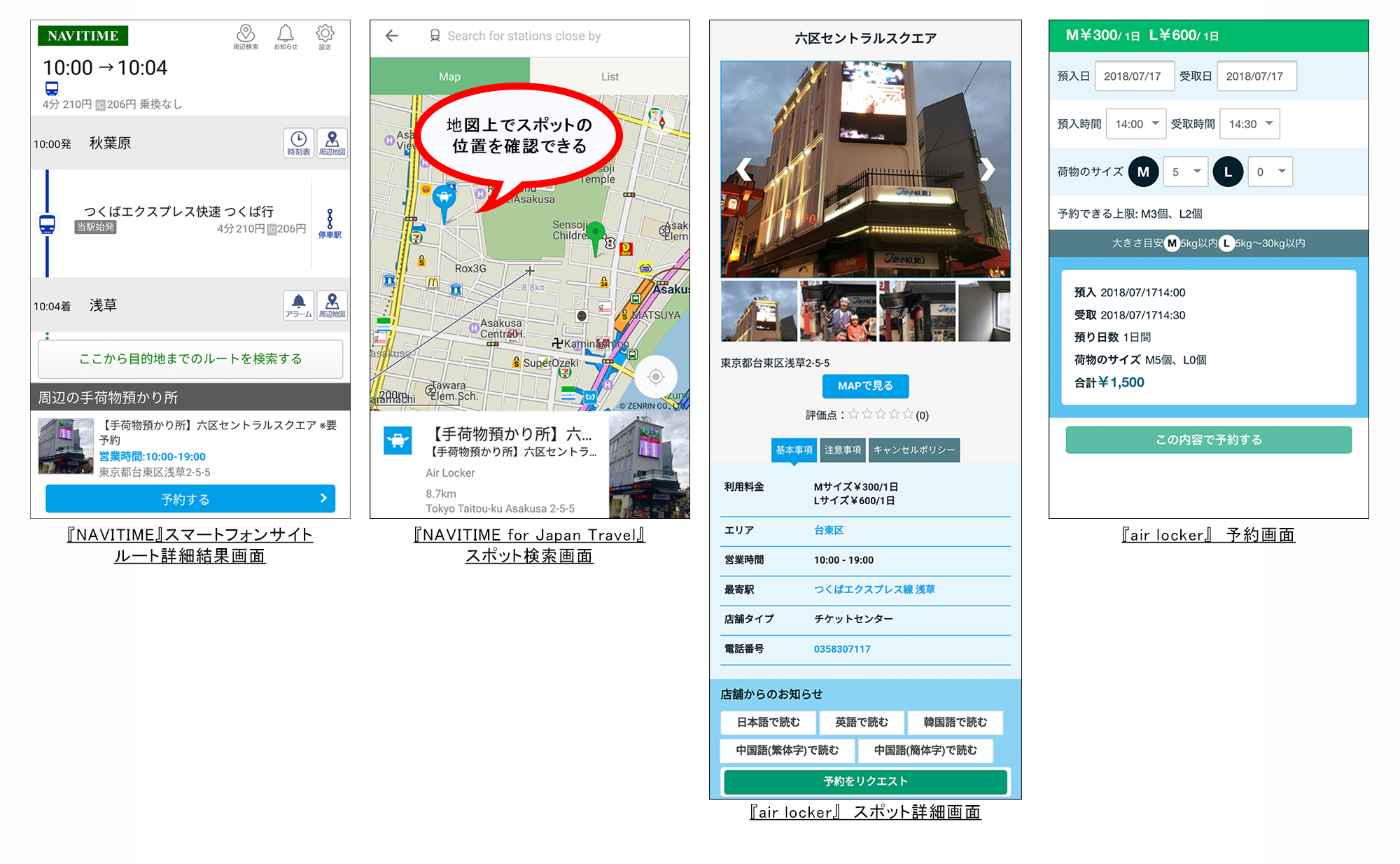The width and height of the screenshot is (1400, 864).
Task: Switch to the List tab
Action: point(610,76)
